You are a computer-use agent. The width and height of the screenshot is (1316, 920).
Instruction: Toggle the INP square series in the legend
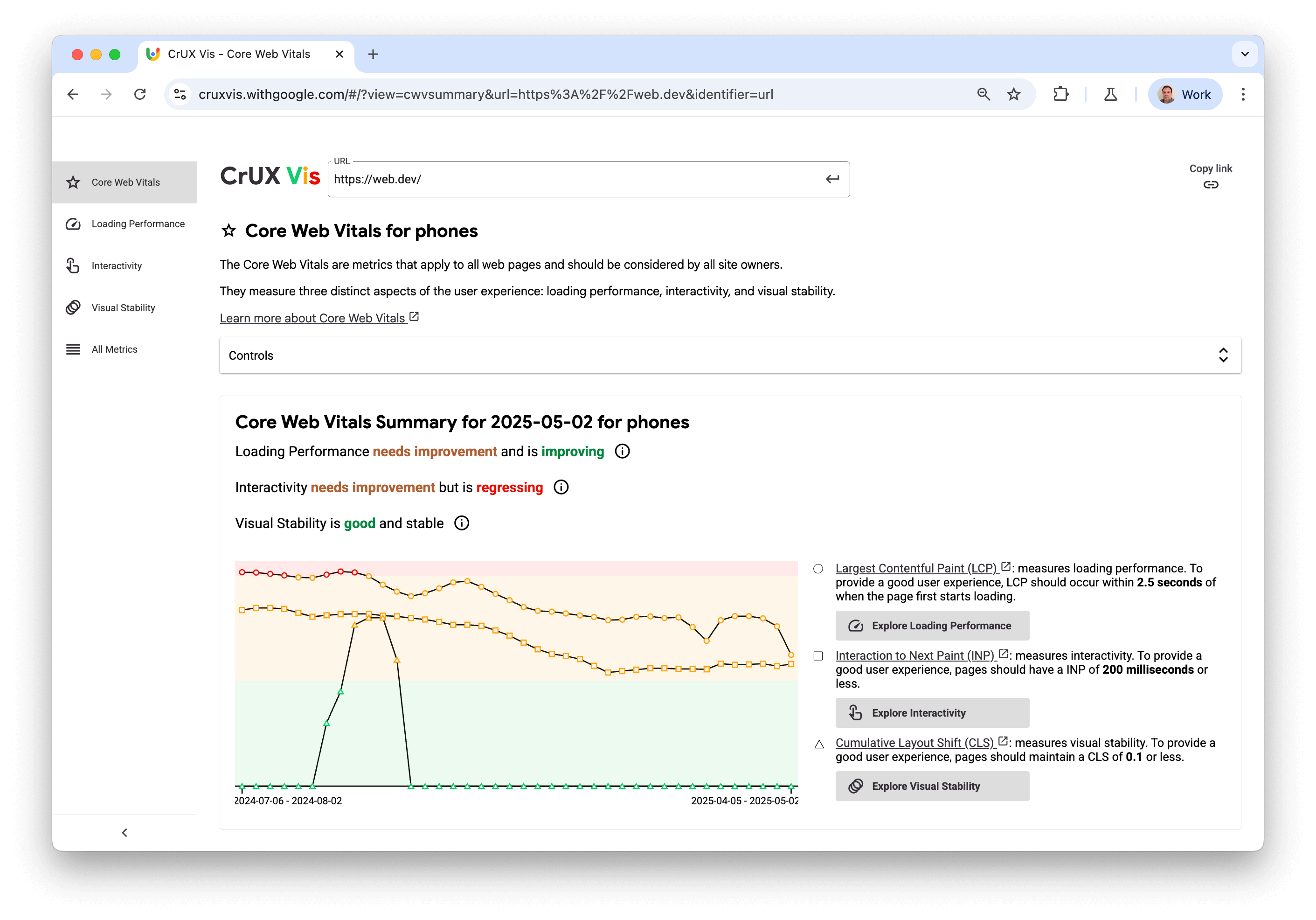point(818,655)
